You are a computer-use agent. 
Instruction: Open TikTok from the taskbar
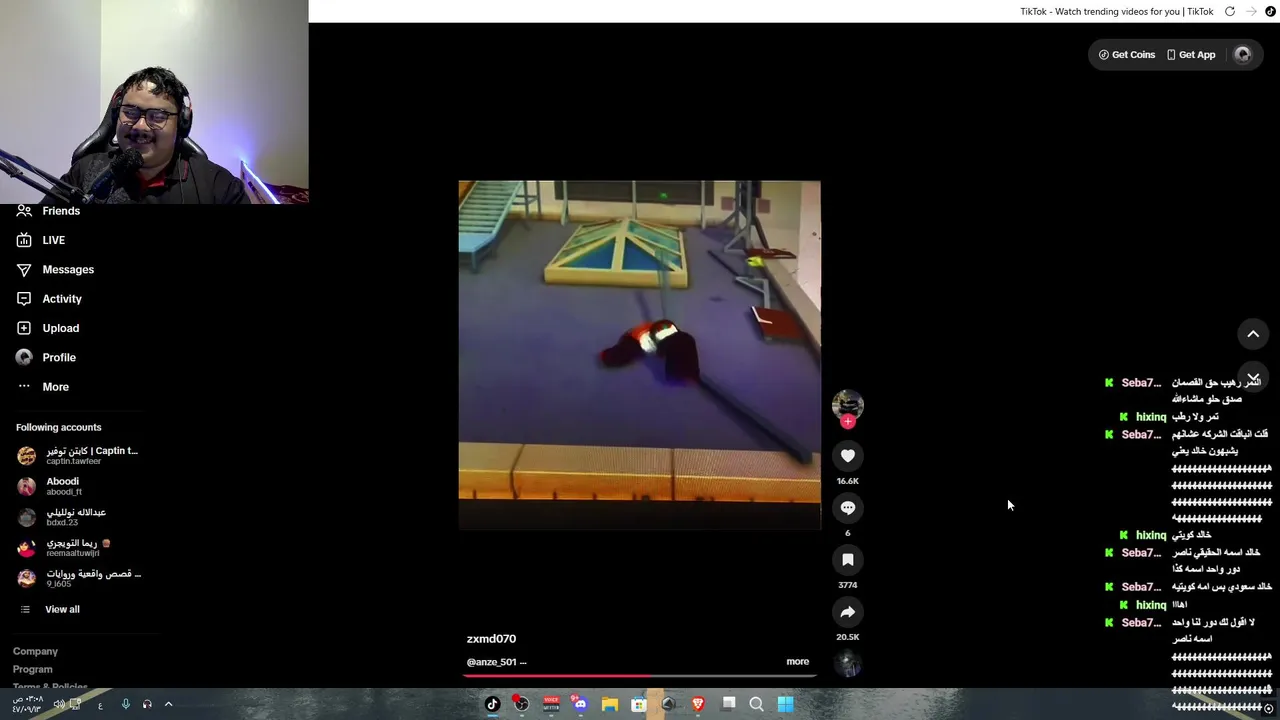(492, 704)
